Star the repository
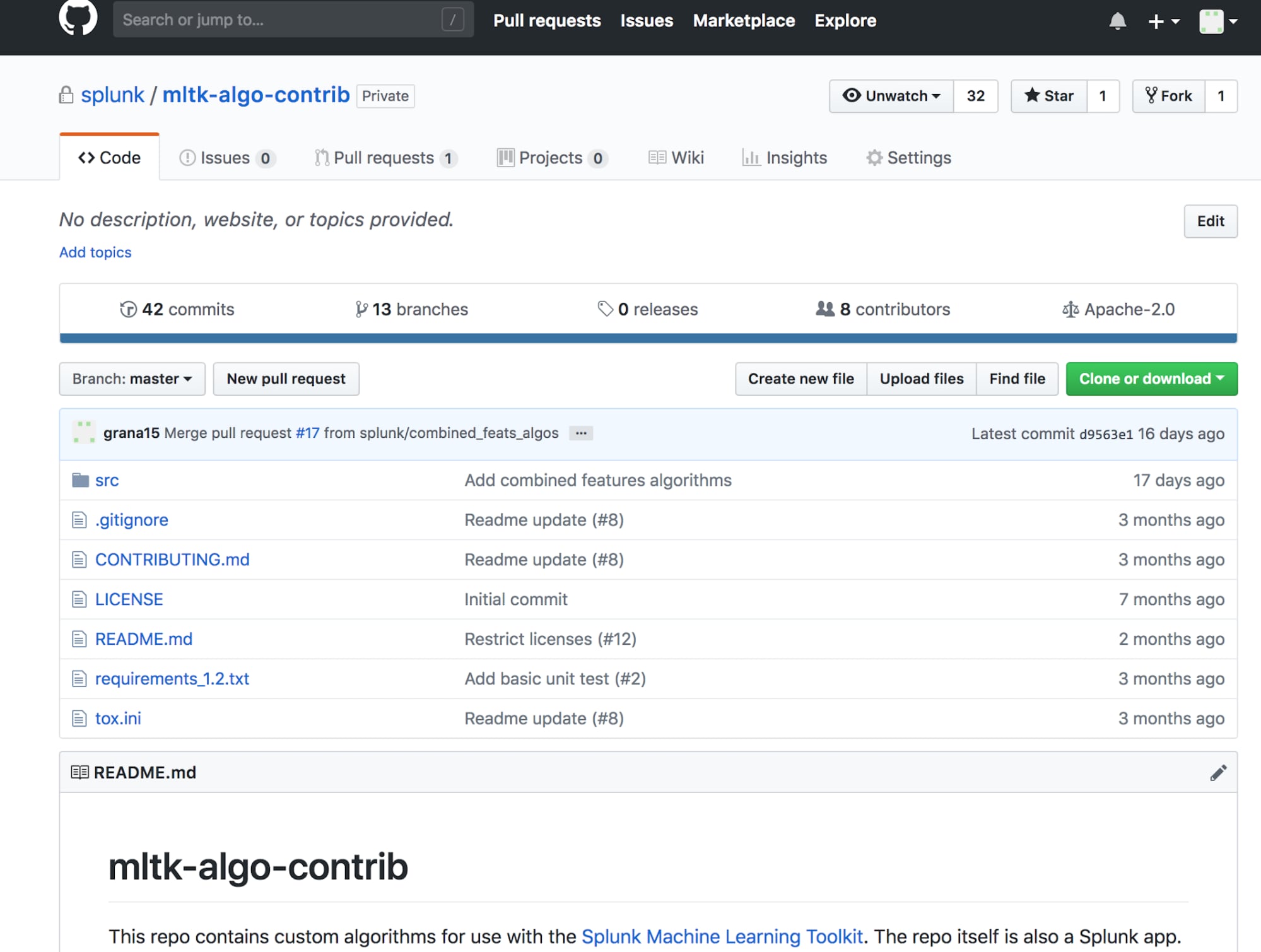Screen dimensions: 1261x952 click(1049, 96)
